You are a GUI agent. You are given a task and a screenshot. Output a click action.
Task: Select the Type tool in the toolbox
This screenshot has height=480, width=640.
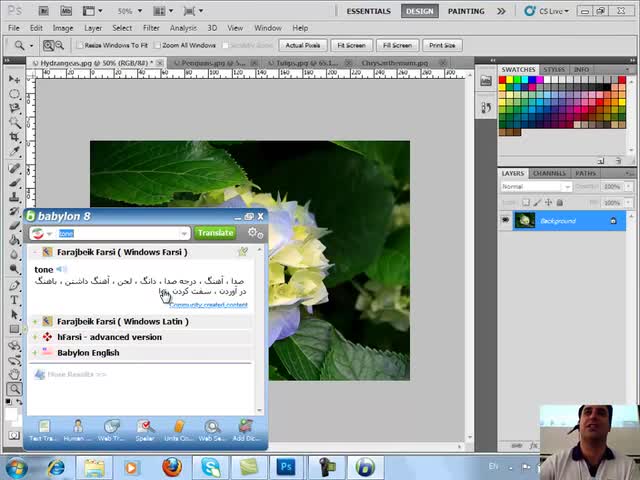click(x=14, y=300)
